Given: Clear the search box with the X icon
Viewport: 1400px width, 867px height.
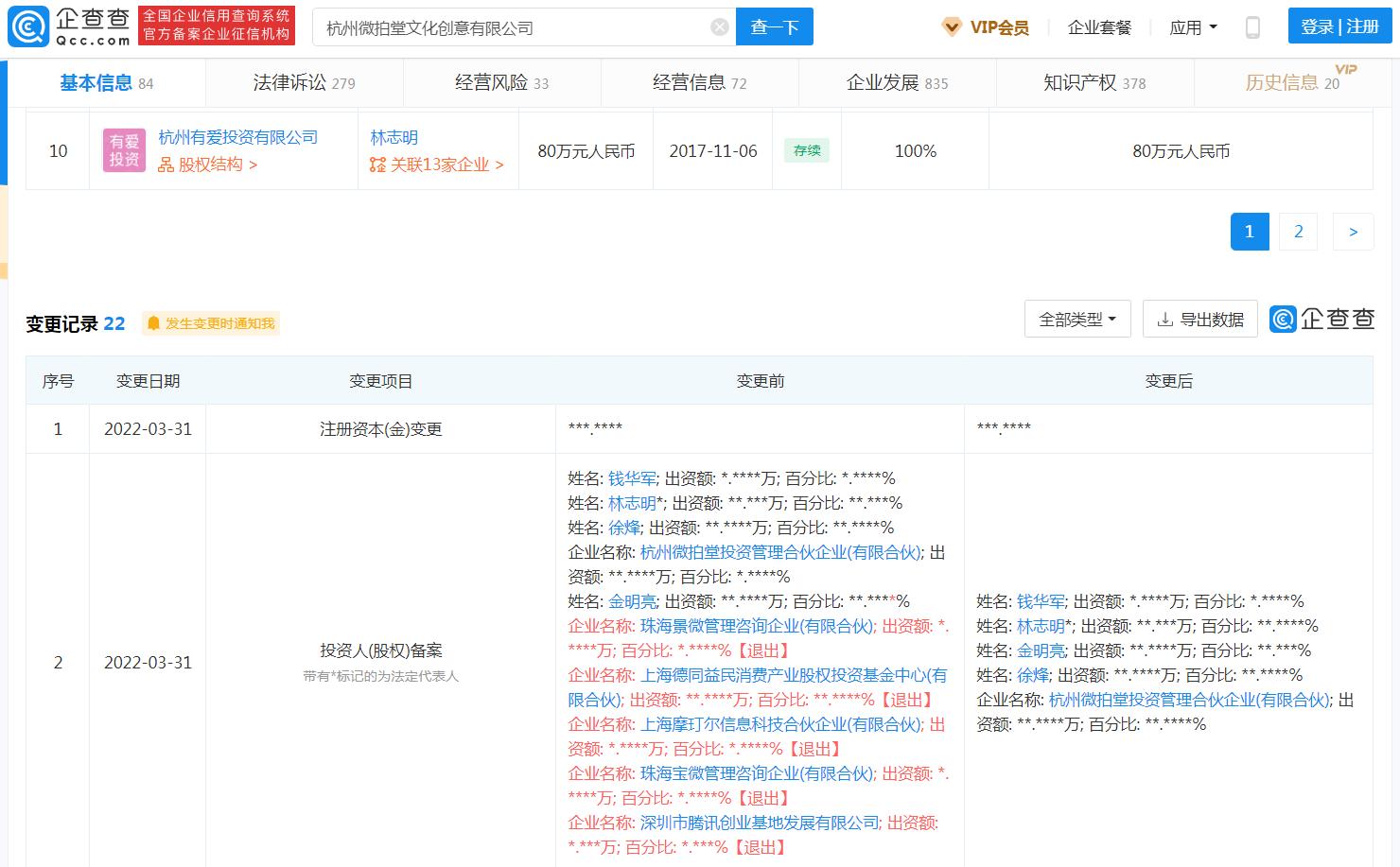Looking at the screenshot, I should [720, 27].
